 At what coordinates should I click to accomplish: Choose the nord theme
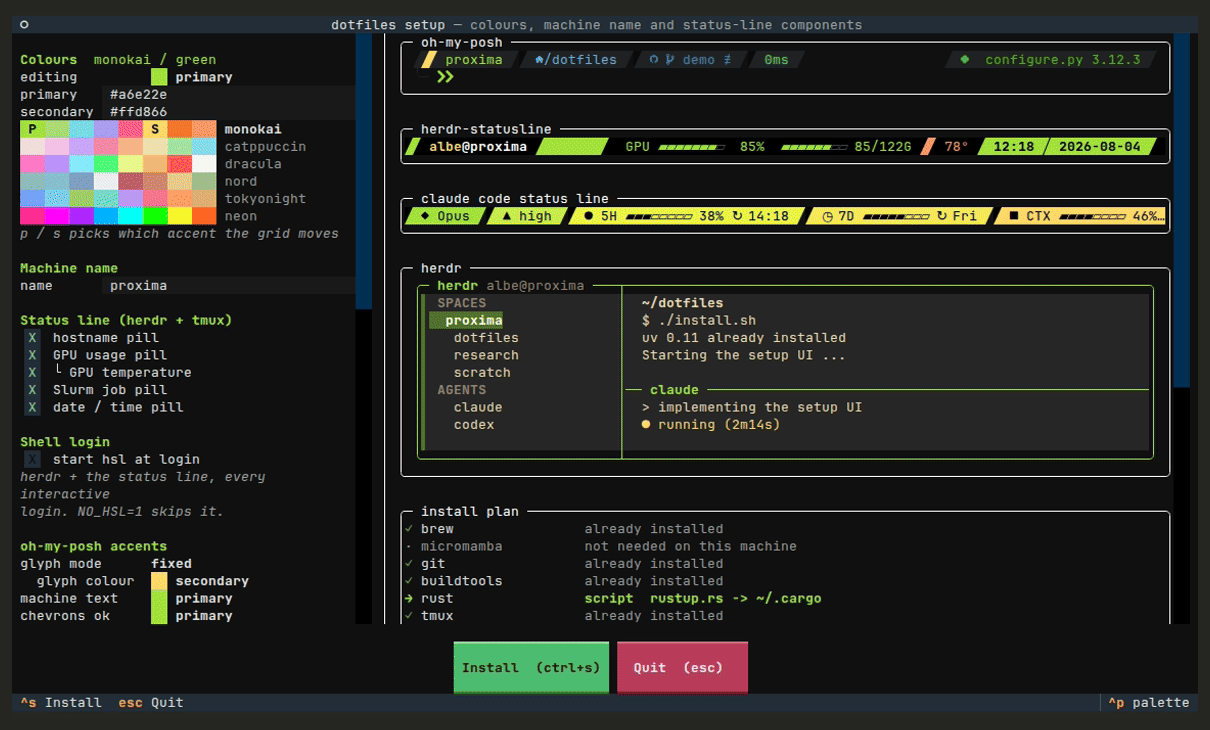click(x=241, y=182)
